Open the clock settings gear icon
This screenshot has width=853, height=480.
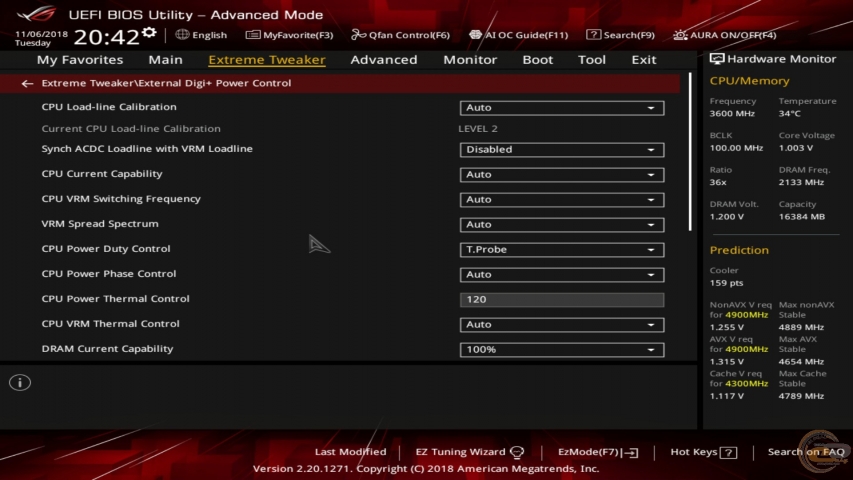(149, 33)
